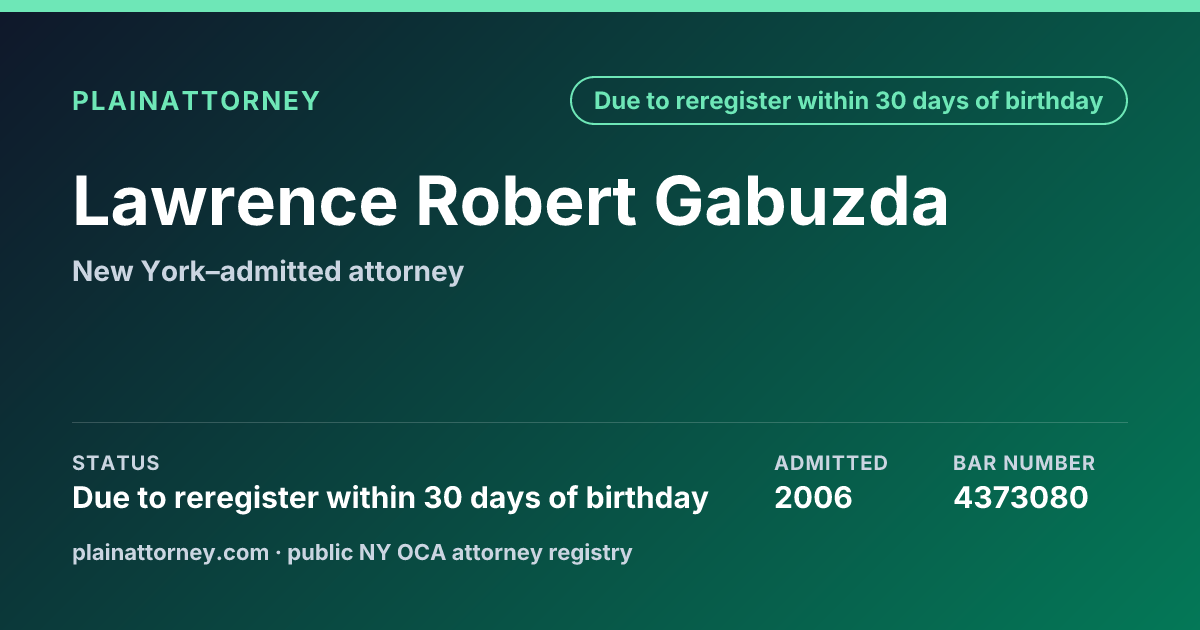The height and width of the screenshot is (630, 1200).
Task: Click the STATUS field label
Action: 116,463
